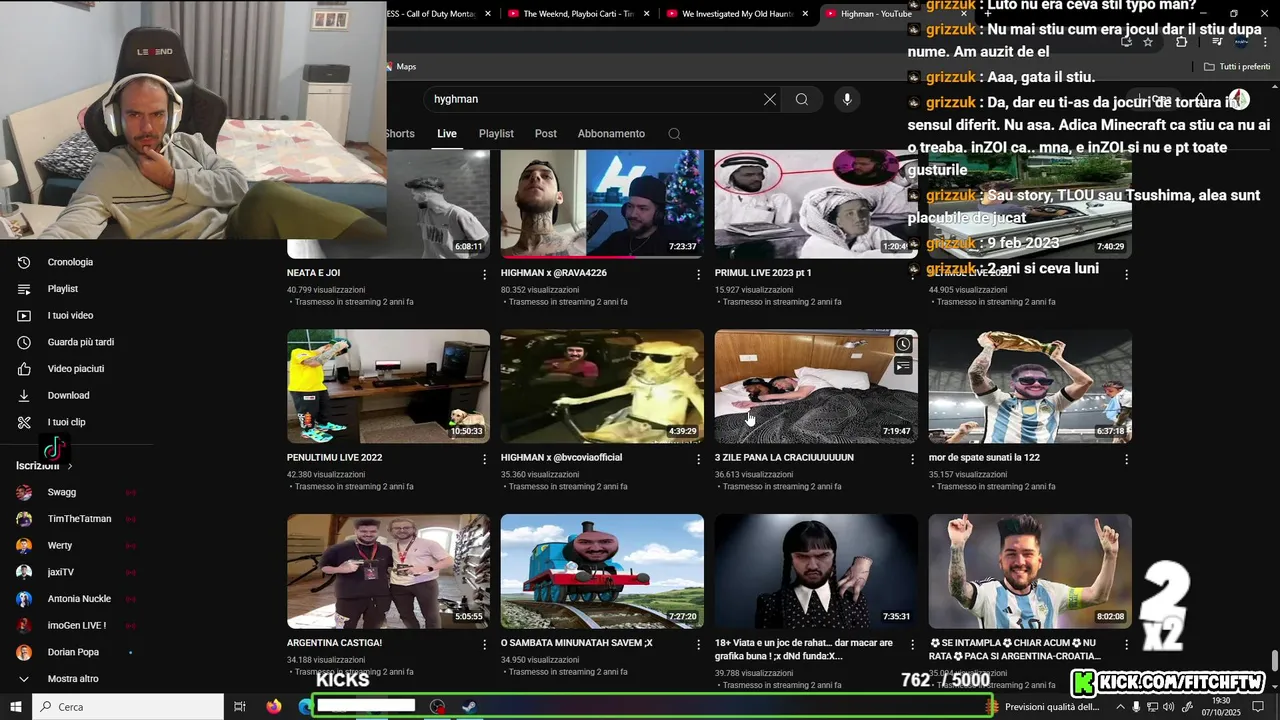Click the page vertical scrollbar thumb
The image size is (1280, 720).
coord(1274,663)
